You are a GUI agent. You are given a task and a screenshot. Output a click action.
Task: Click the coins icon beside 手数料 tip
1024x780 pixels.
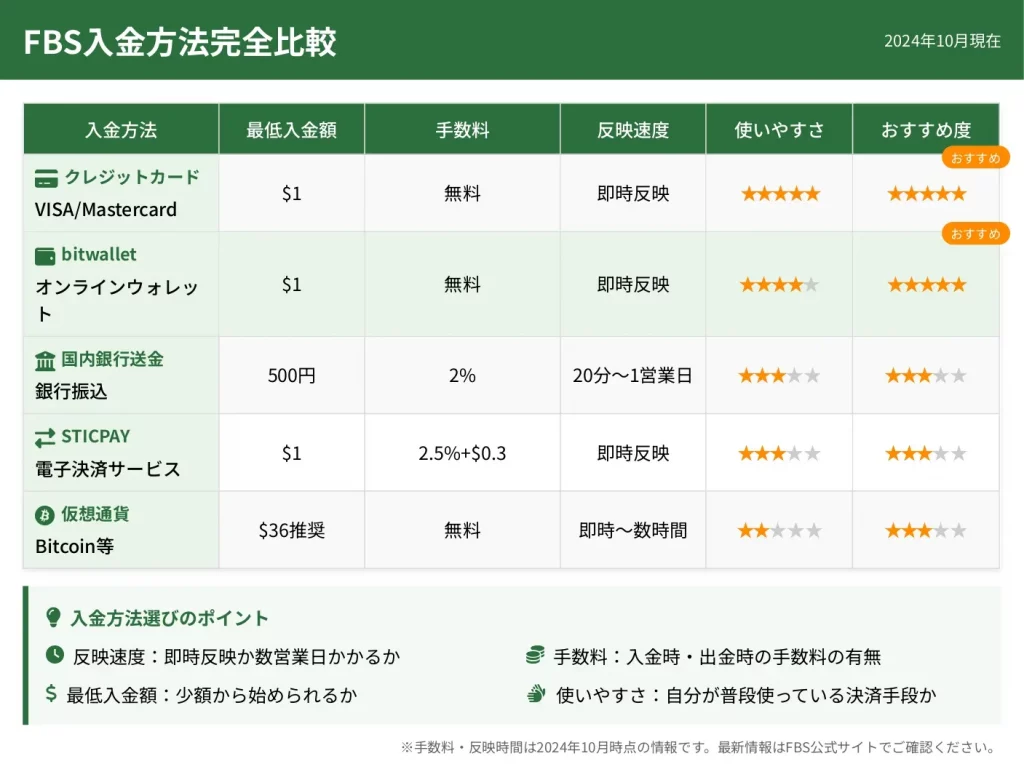535,656
